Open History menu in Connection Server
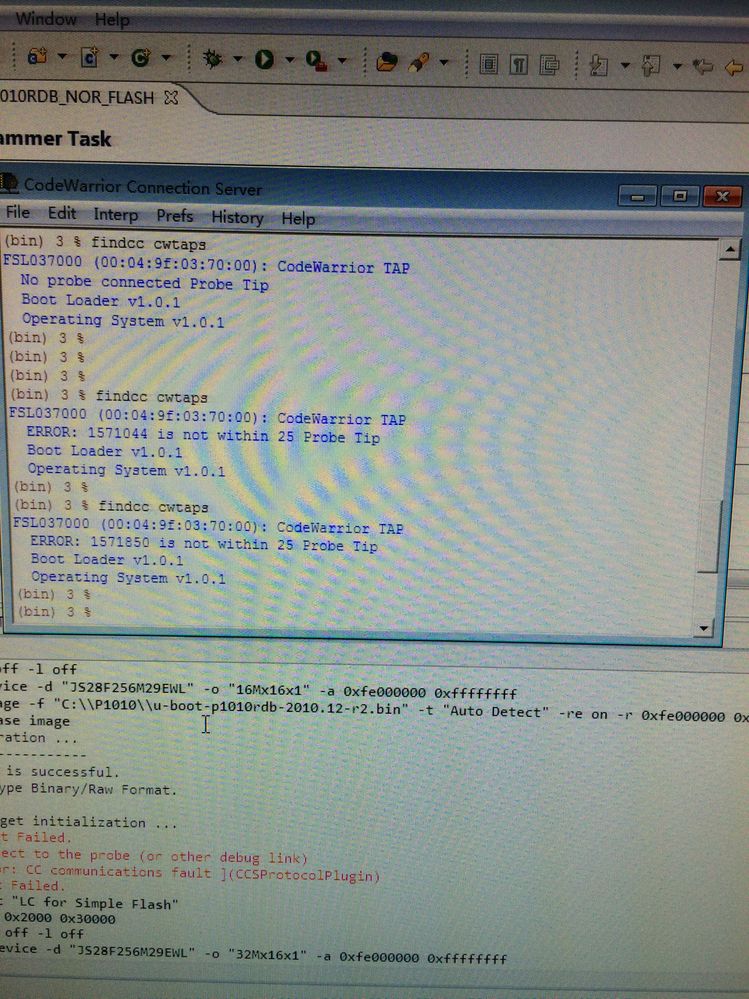This screenshot has width=749, height=999. coord(237,217)
